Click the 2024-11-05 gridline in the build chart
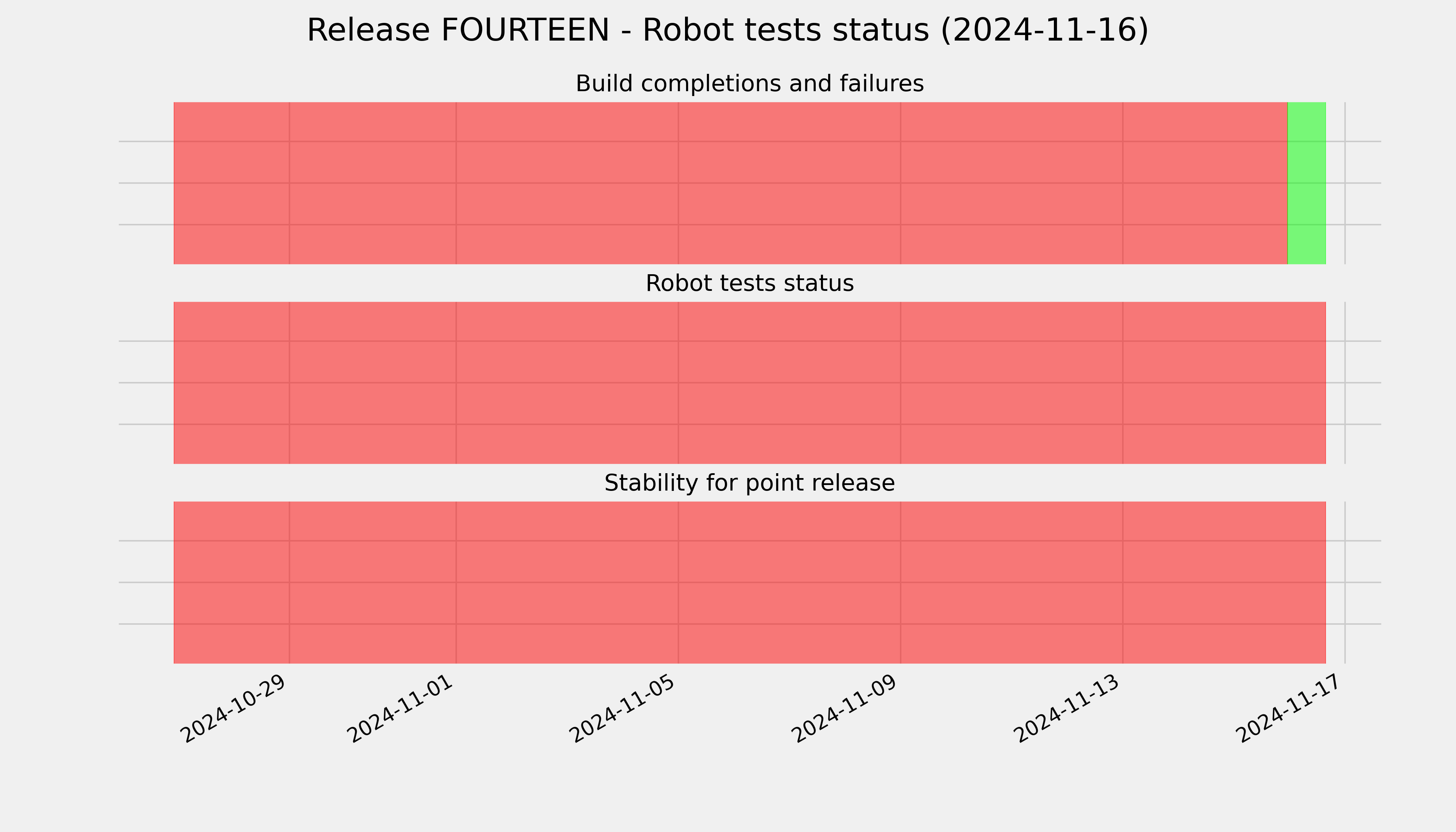 pyautogui.click(x=678, y=183)
